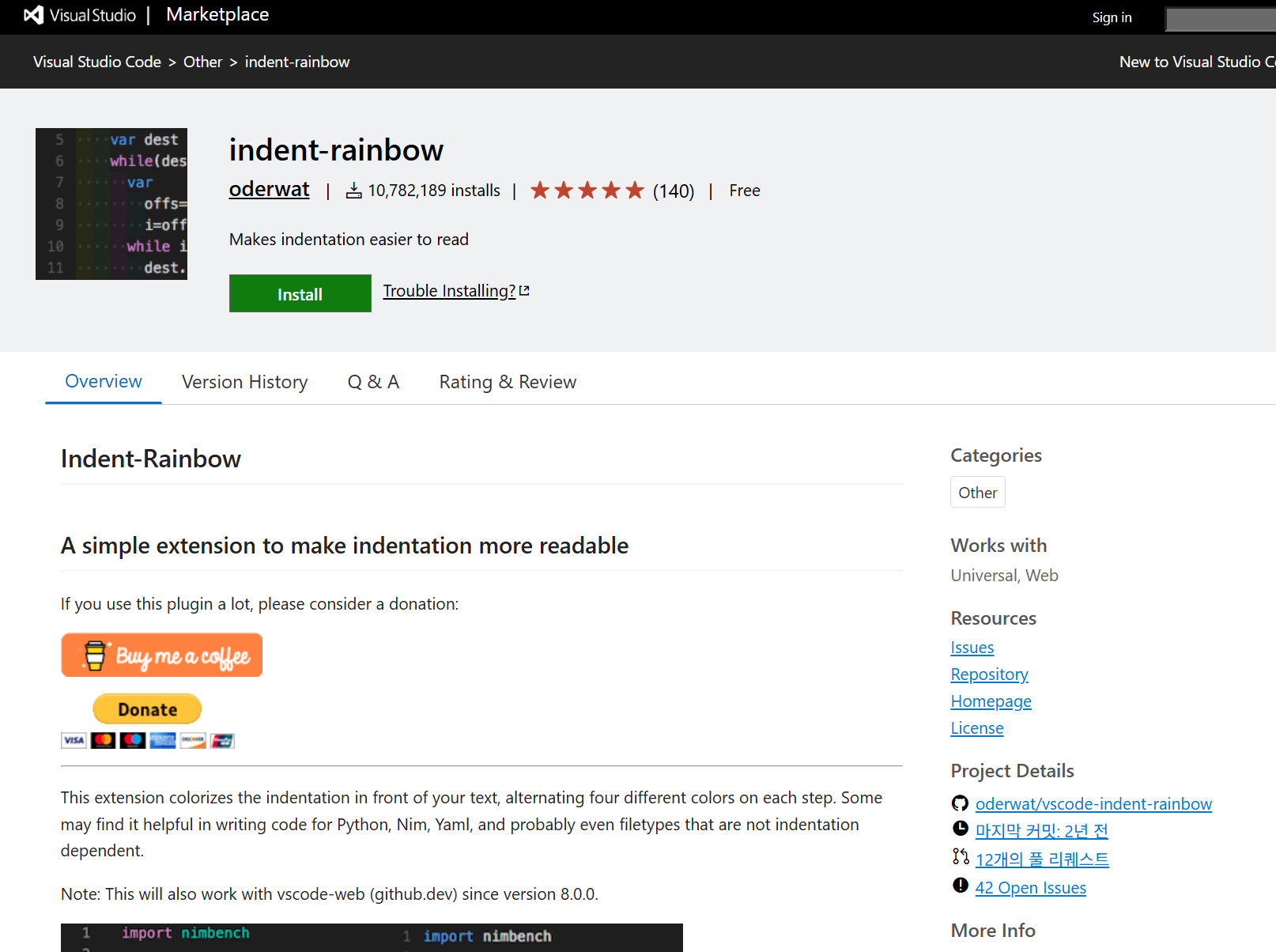Viewport: 1276px width, 952px height.
Task: Click the coffee cup icon
Action: pyautogui.click(x=95, y=655)
